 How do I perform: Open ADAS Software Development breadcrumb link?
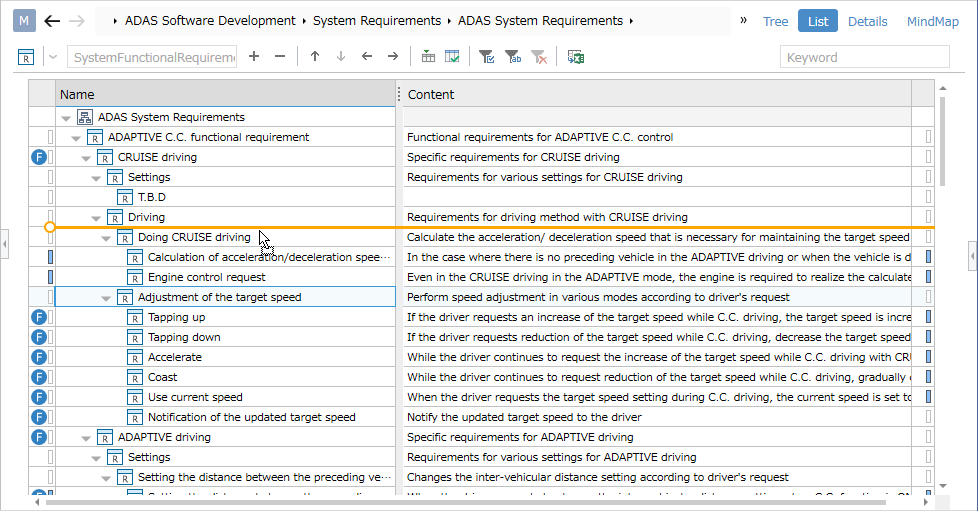tap(210, 21)
